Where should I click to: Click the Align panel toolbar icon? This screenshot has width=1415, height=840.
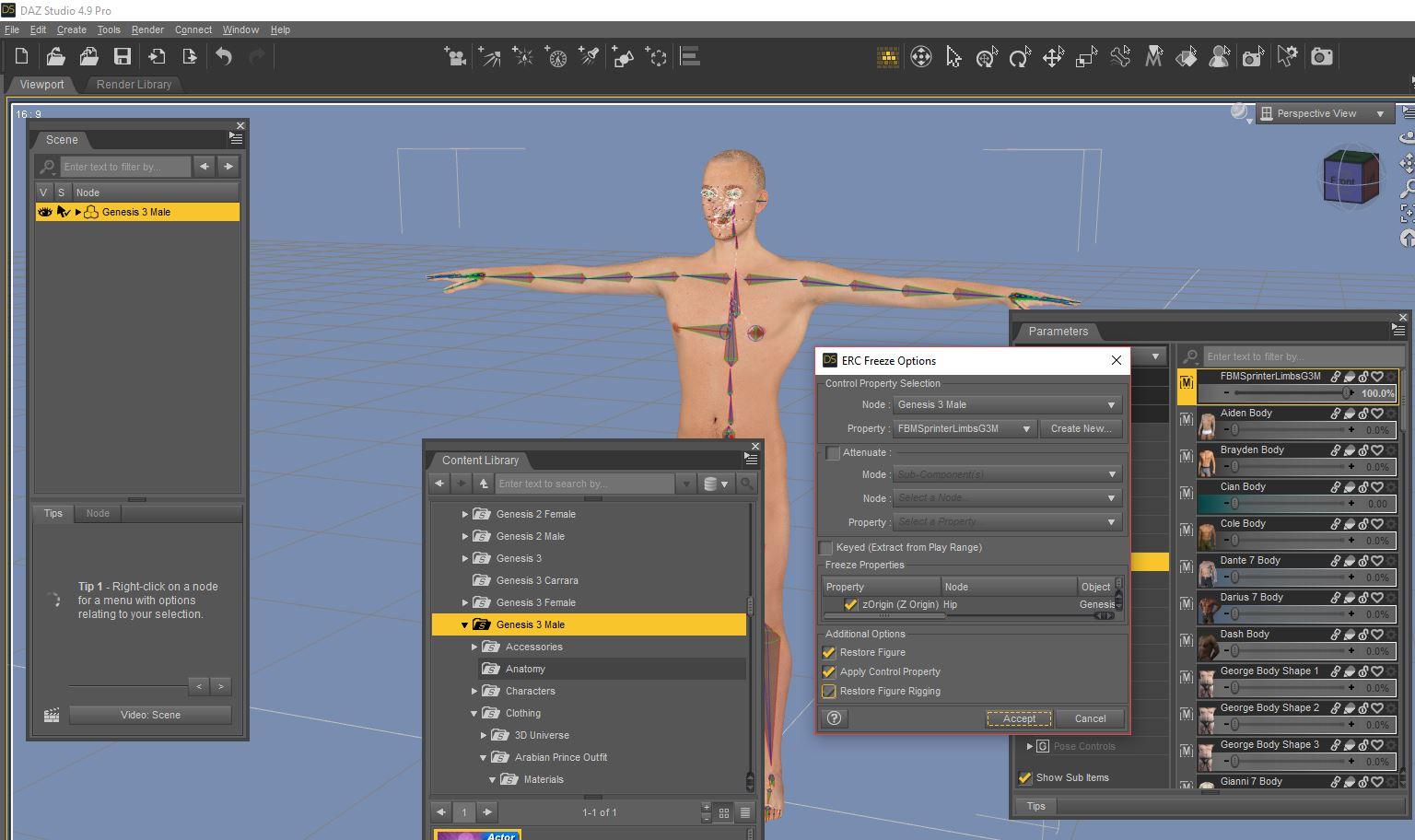[690, 57]
